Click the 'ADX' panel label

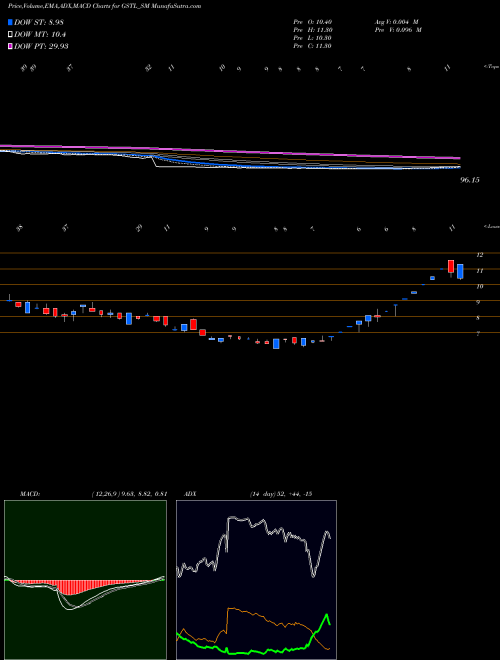[190, 494]
